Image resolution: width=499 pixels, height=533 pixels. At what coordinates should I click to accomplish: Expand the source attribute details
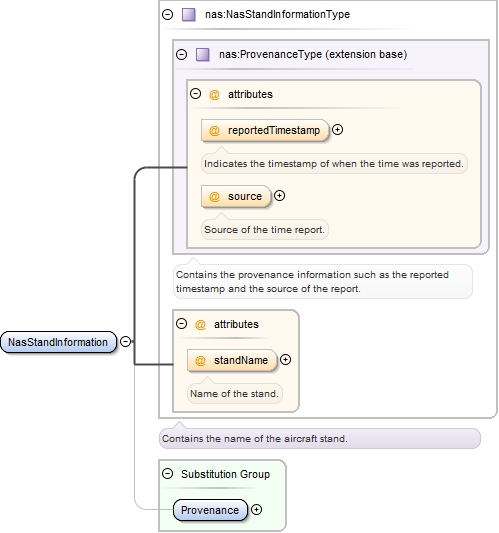279,196
